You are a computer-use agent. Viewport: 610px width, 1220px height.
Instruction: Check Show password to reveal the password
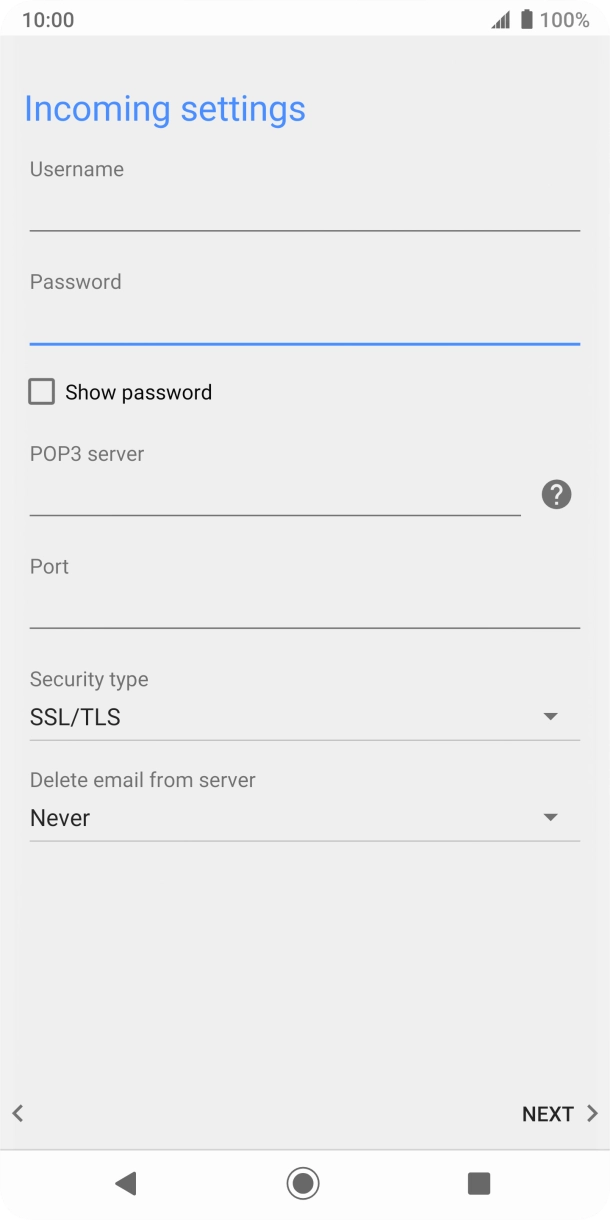coord(41,391)
